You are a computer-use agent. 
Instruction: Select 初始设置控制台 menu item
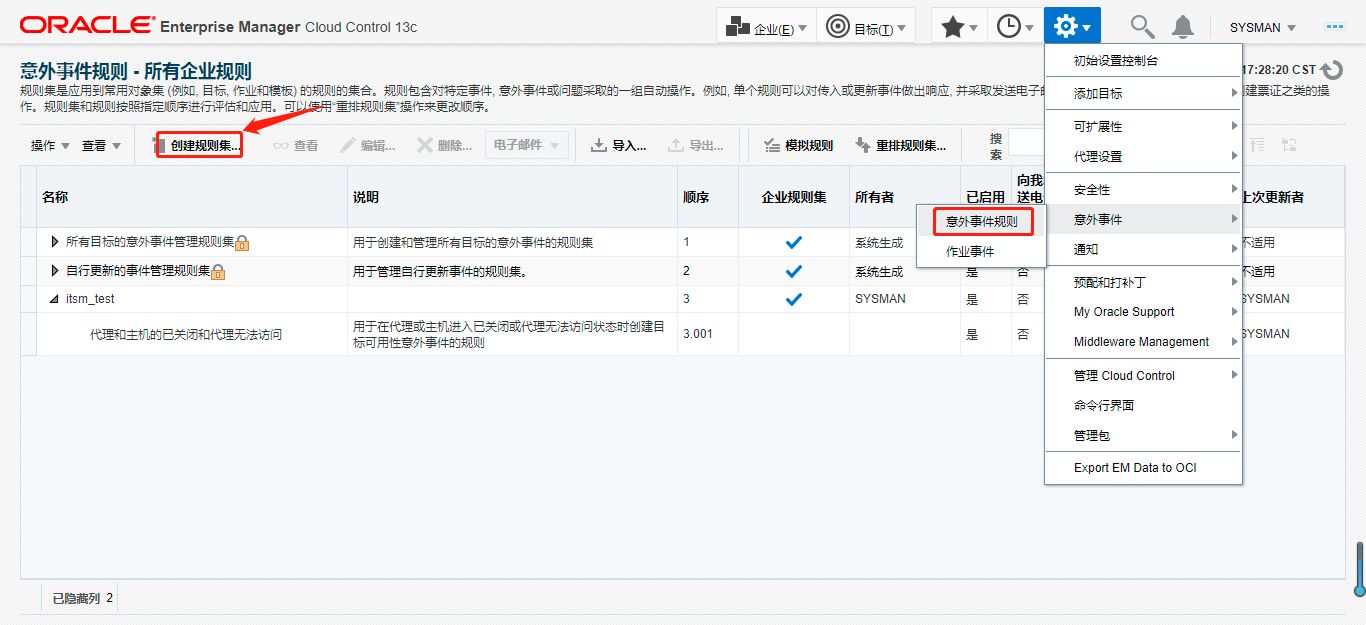pyautogui.click(x=1143, y=61)
